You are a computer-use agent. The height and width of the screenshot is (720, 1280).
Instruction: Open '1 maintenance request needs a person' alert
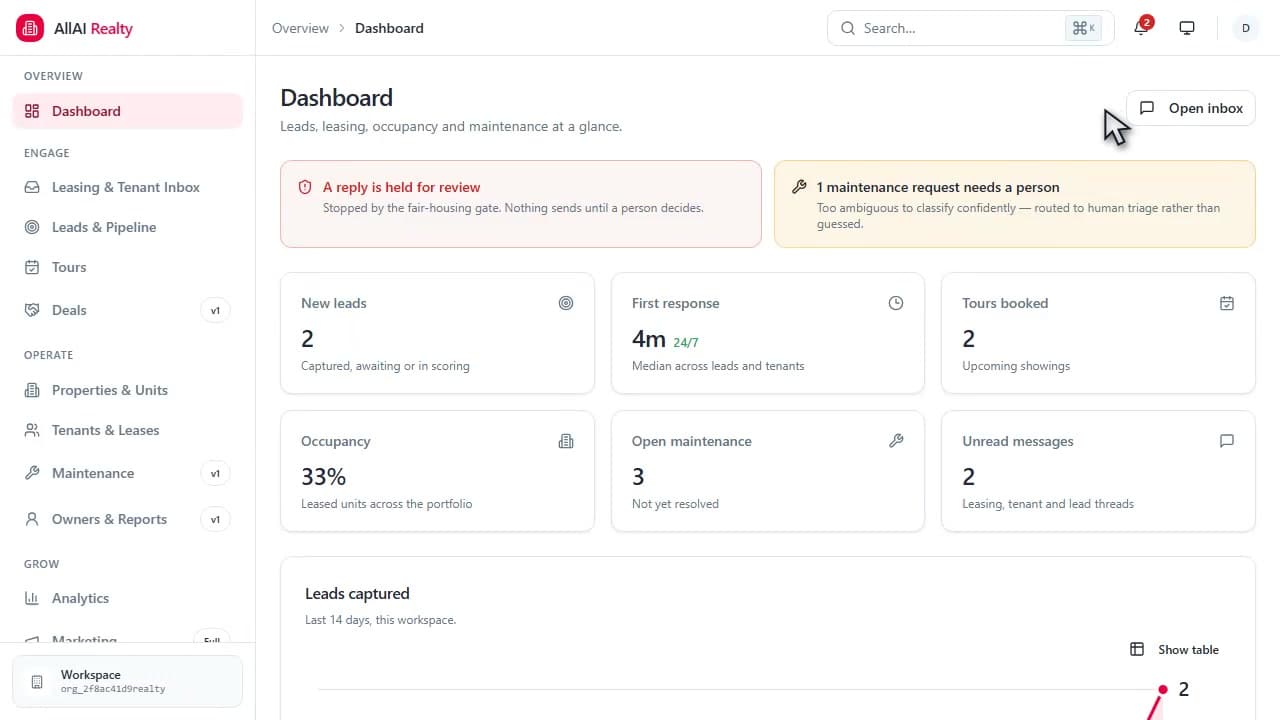point(1015,204)
